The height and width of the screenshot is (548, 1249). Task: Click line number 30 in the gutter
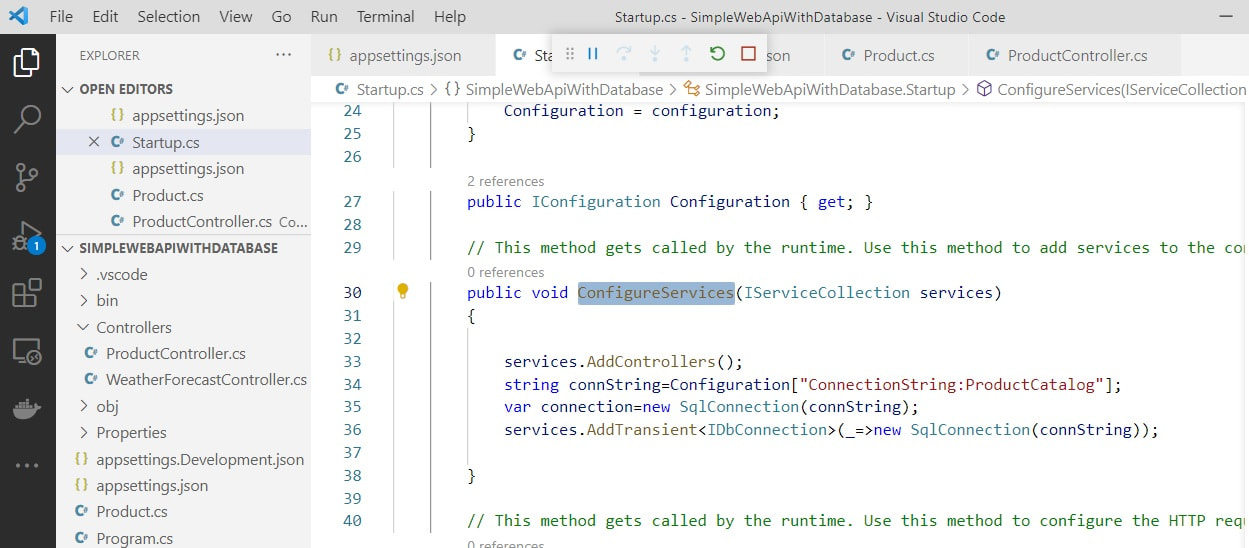coord(351,293)
